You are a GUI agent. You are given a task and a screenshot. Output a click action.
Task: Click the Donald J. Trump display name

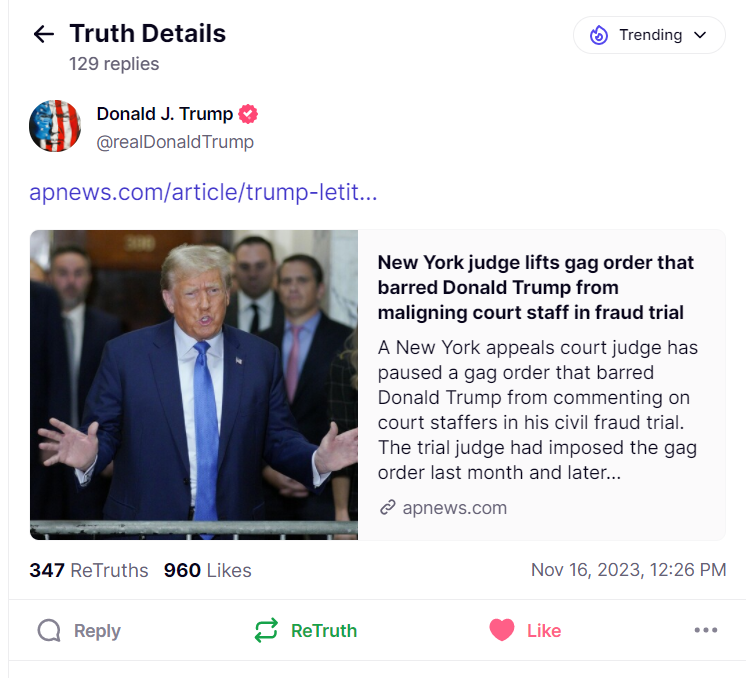[164, 114]
